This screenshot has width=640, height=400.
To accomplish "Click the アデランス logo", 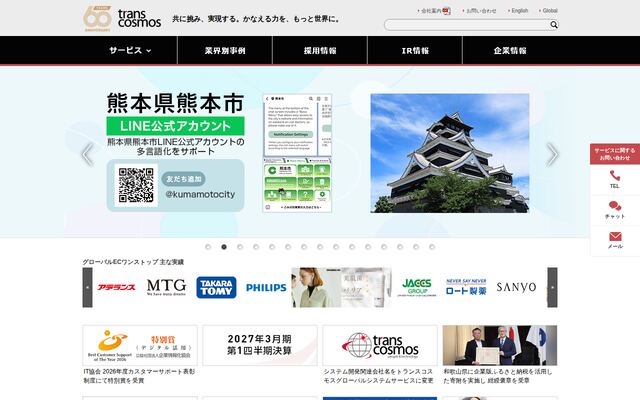I will click(x=116, y=287).
